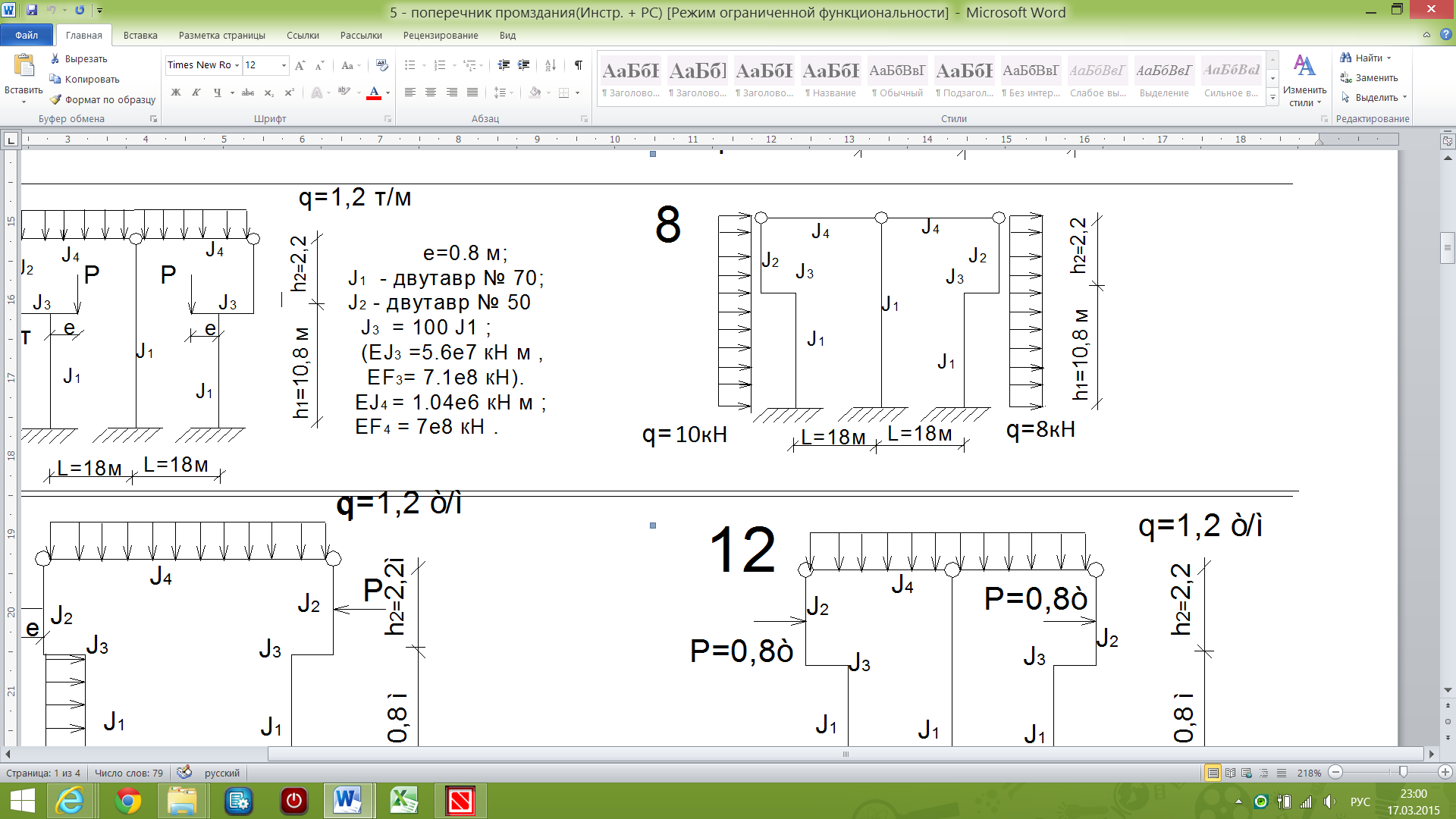Switch to the Разметка страницы tab
Screen dimensions: 1456x819
(222, 35)
